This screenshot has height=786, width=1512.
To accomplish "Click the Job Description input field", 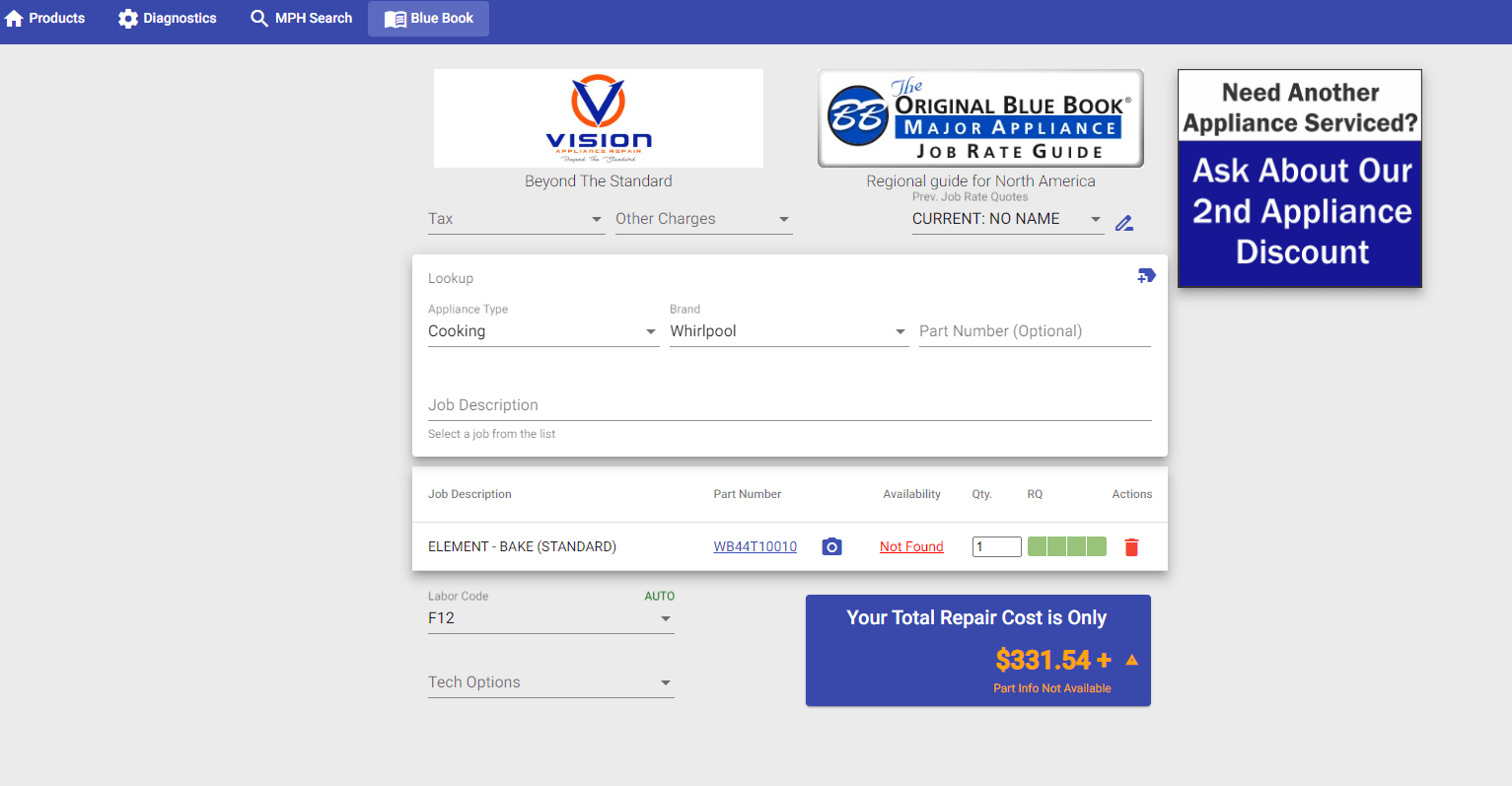I will coord(790,405).
